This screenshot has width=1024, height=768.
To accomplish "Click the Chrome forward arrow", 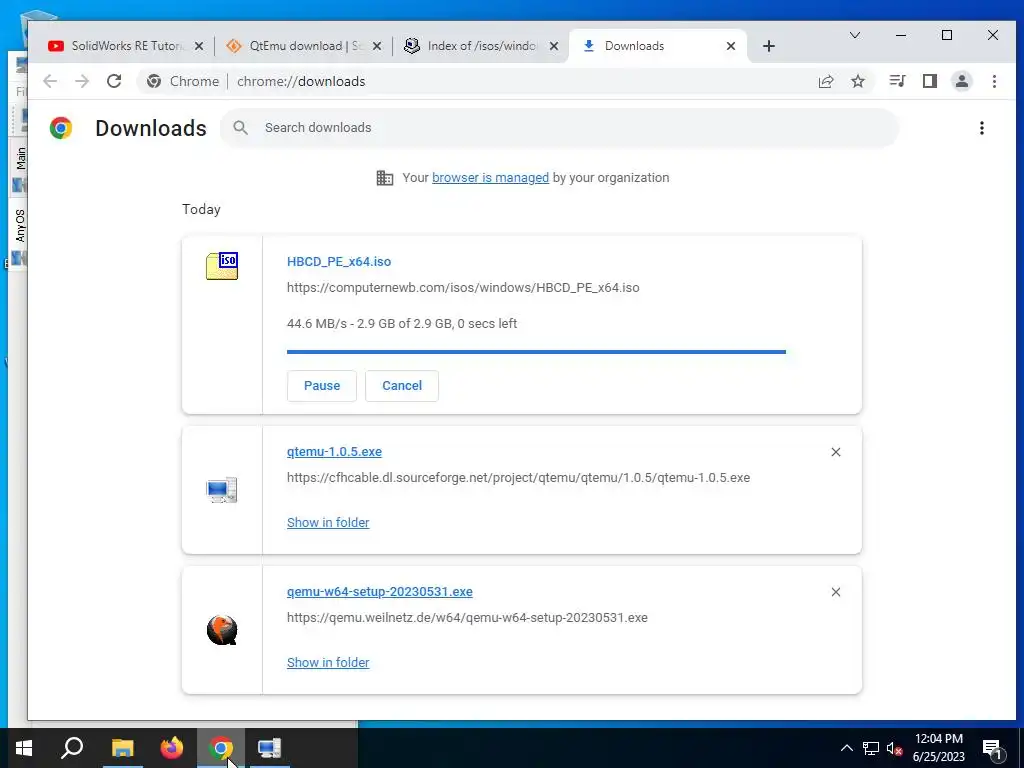I will point(82,81).
